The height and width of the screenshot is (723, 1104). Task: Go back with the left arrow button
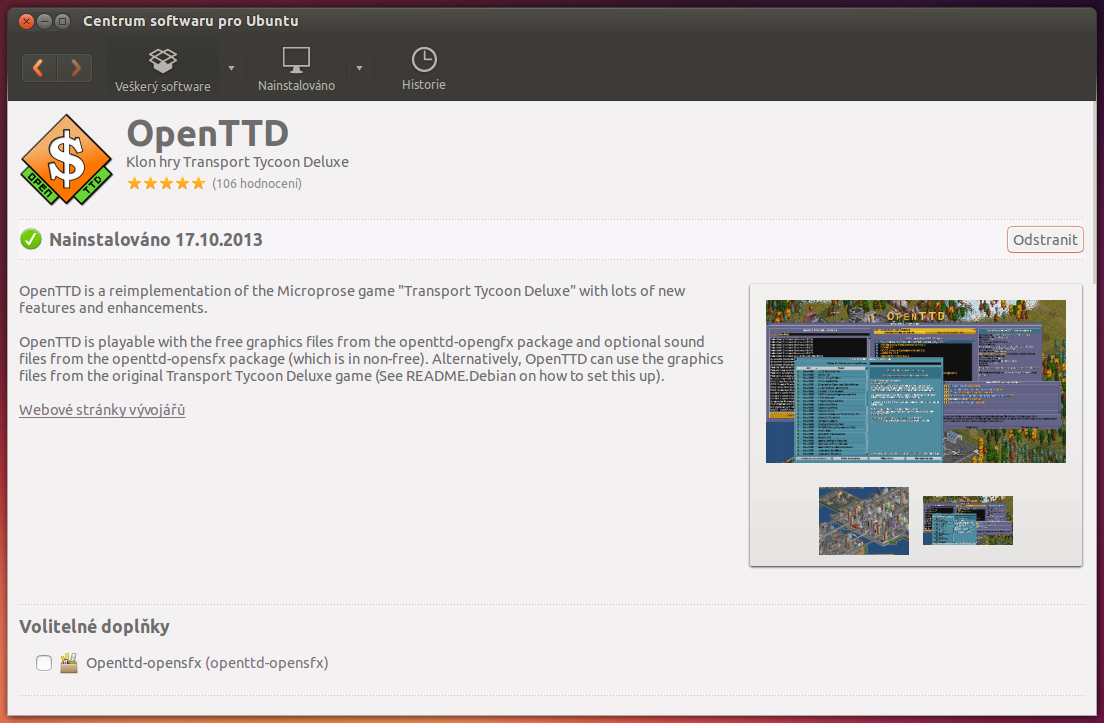39,68
